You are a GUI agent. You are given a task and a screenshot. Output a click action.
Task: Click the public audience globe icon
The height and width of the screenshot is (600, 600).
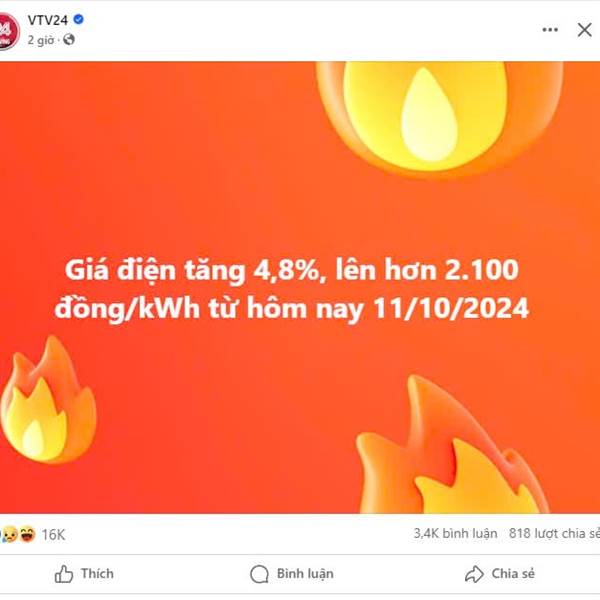point(69,39)
